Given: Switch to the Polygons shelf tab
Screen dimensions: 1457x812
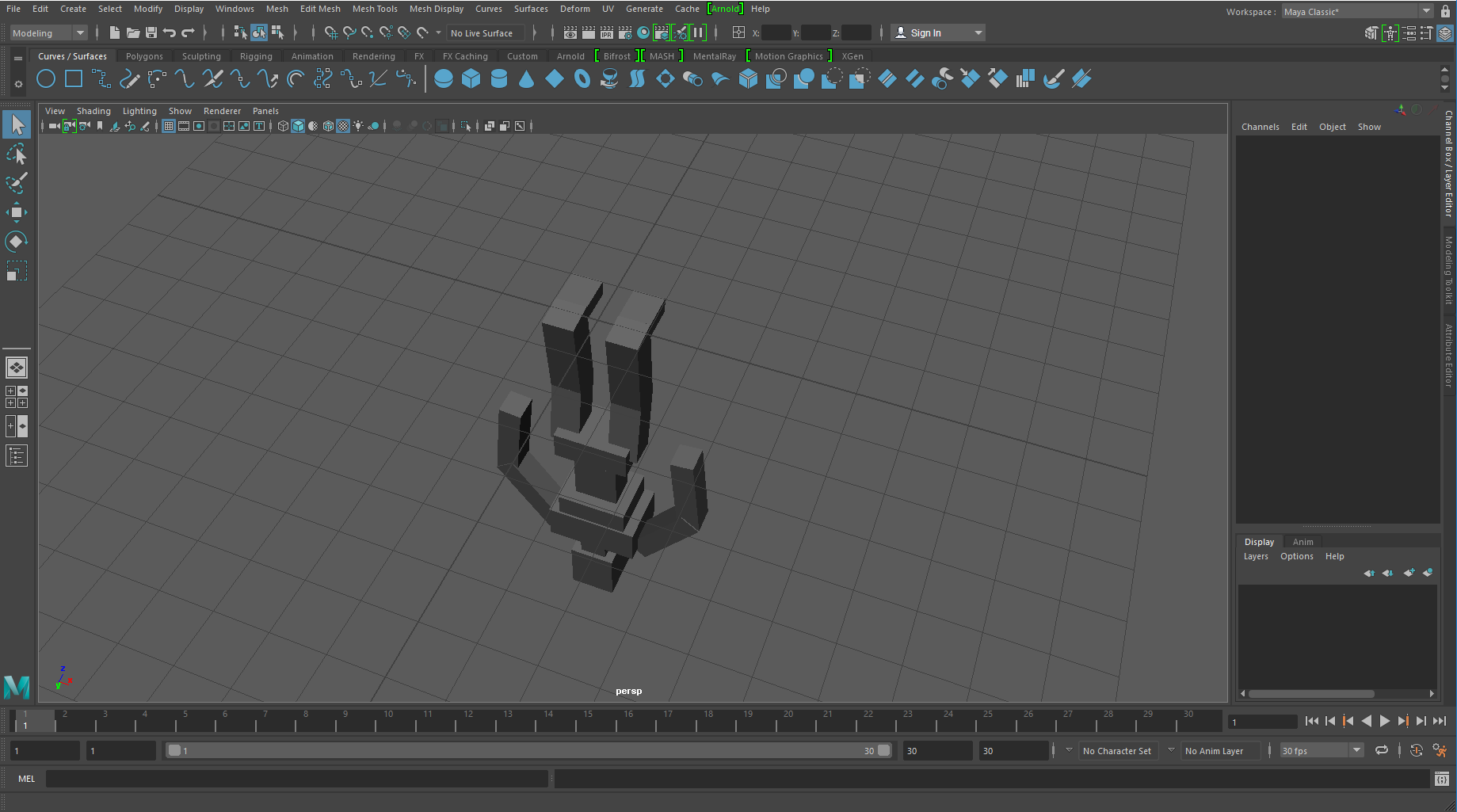Looking at the screenshot, I should 144,56.
